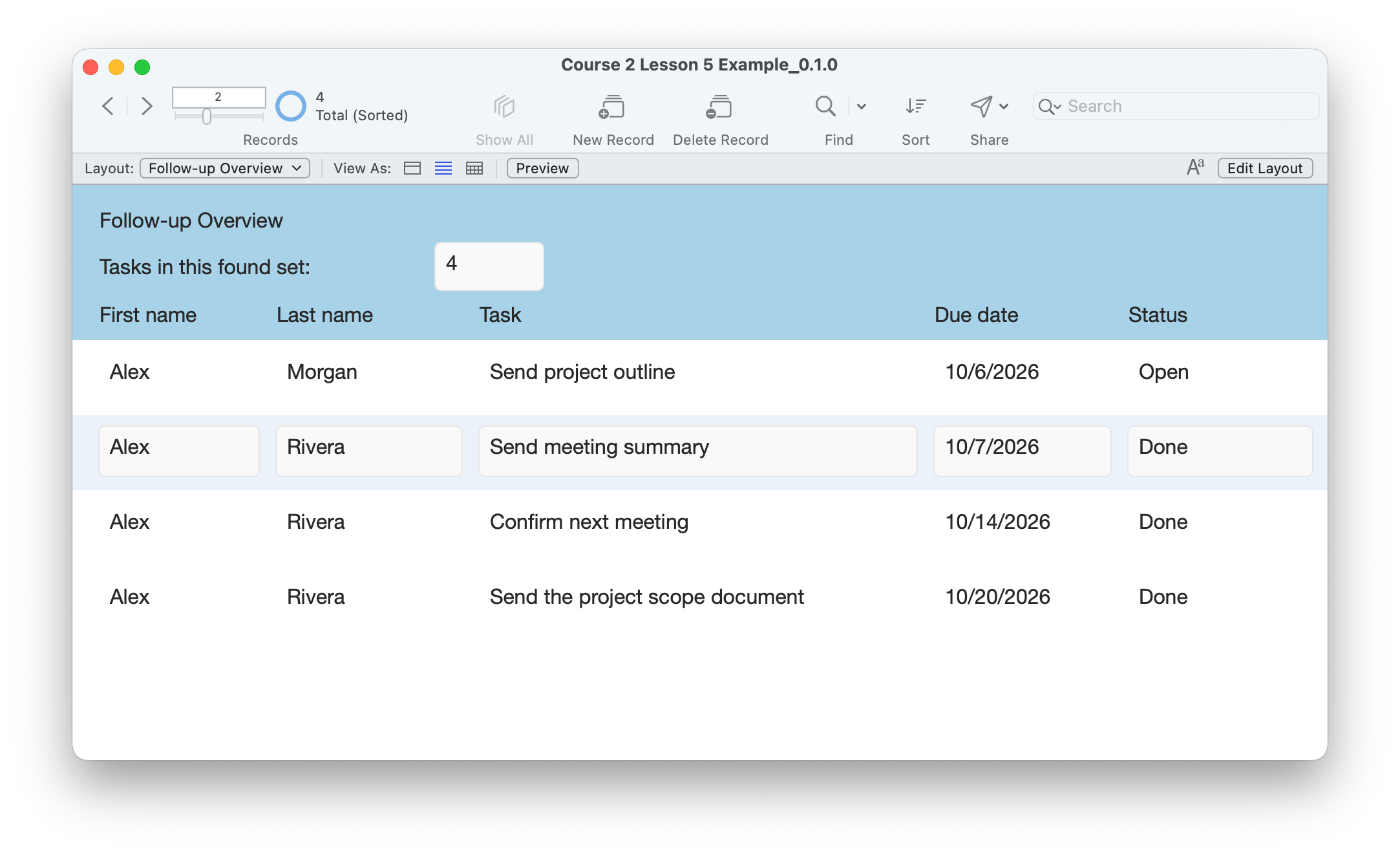1400x856 pixels.
Task: Open the Follow-up Overview layout menu
Action: coord(225,168)
